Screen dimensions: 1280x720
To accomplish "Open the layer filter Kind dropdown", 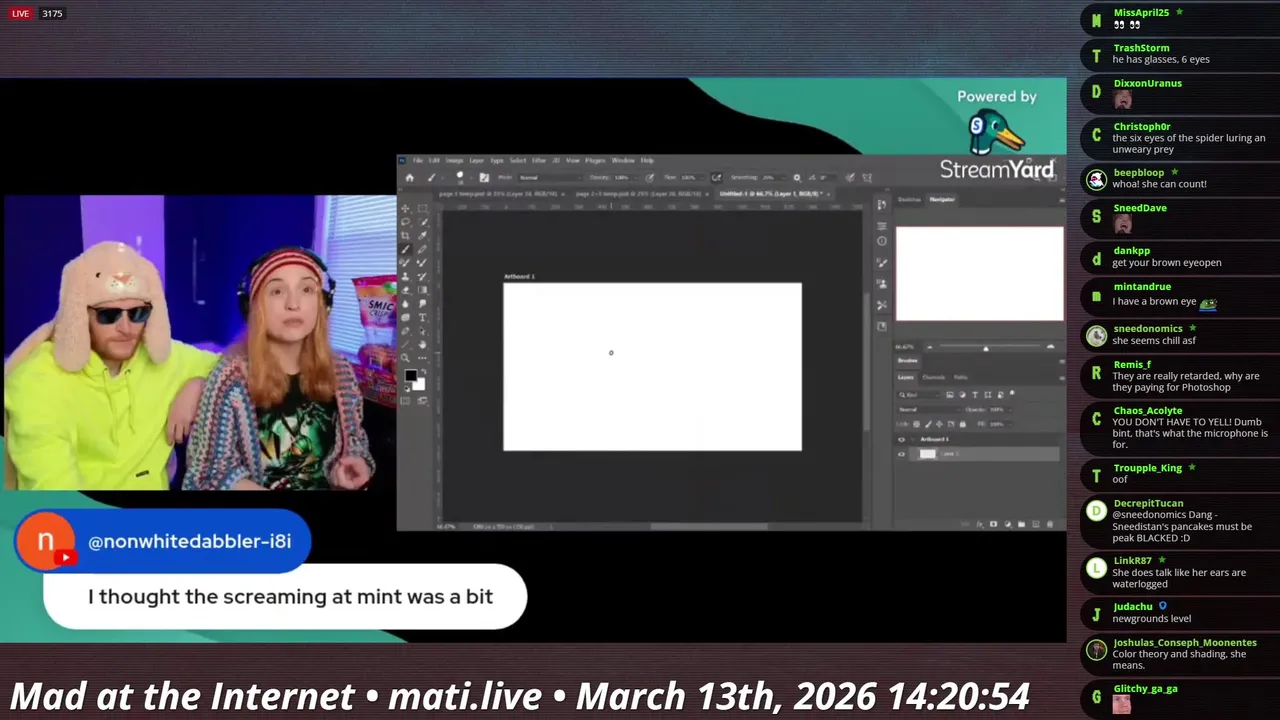I will [x=919, y=395].
